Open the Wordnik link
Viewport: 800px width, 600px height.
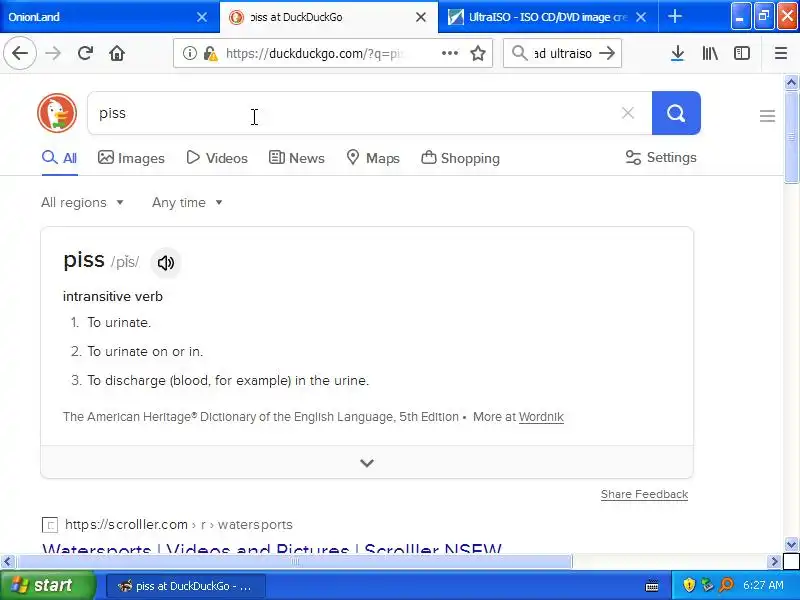point(541,417)
